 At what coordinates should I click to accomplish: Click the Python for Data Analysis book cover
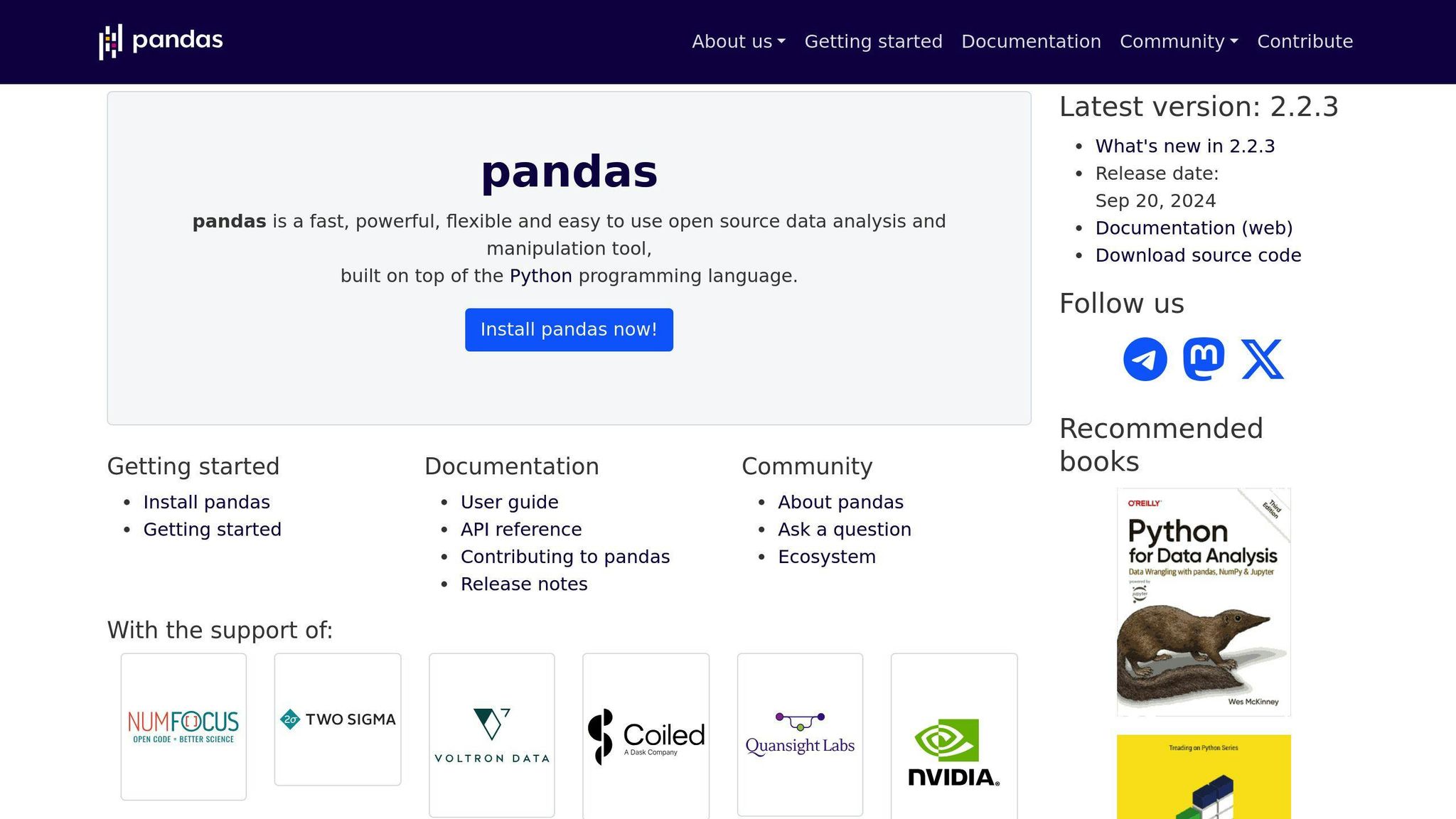coord(1203,601)
